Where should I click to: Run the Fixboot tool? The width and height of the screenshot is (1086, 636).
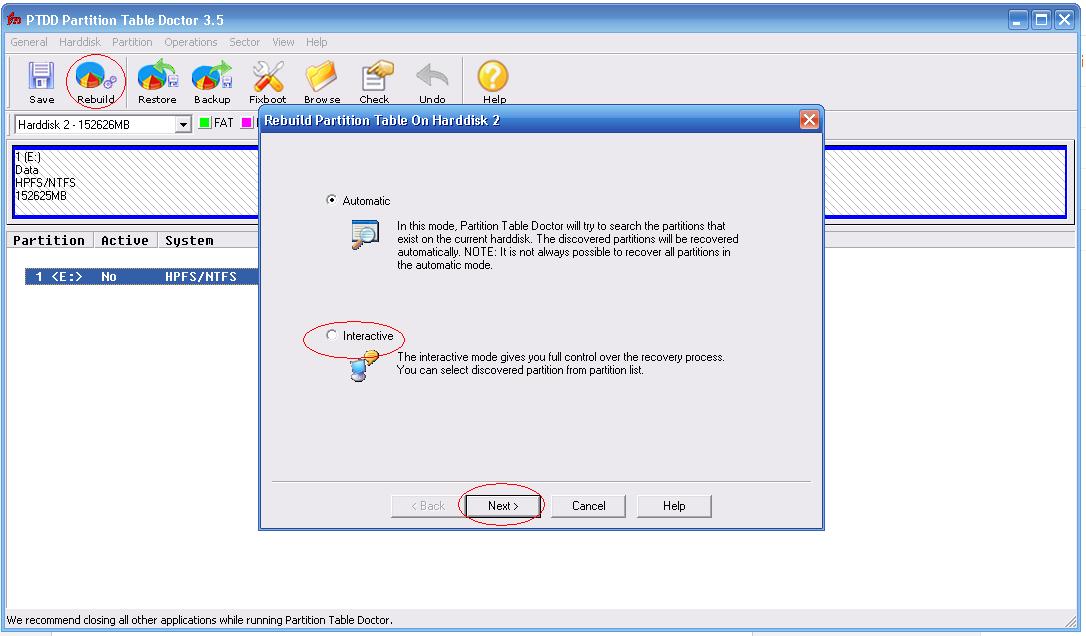[267, 82]
